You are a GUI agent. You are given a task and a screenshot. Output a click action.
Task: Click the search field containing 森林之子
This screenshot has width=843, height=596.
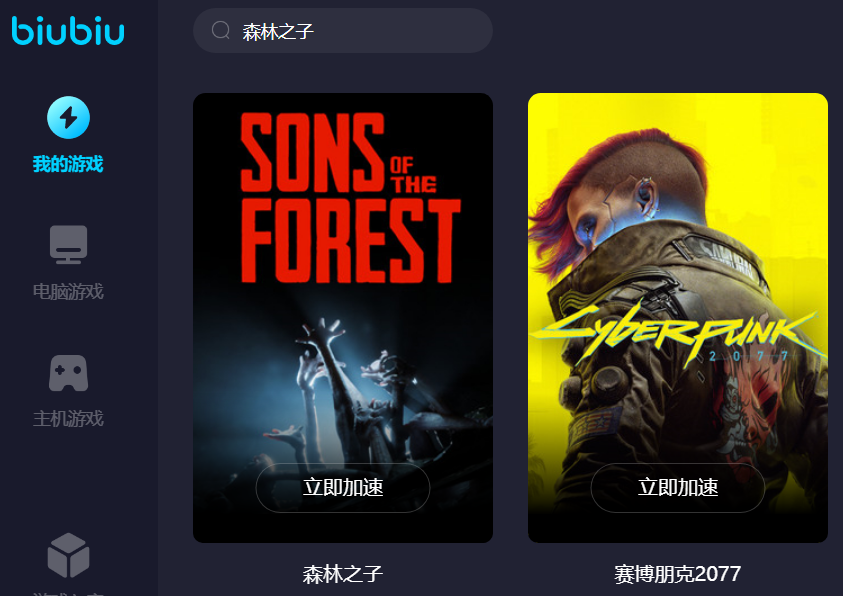343,31
